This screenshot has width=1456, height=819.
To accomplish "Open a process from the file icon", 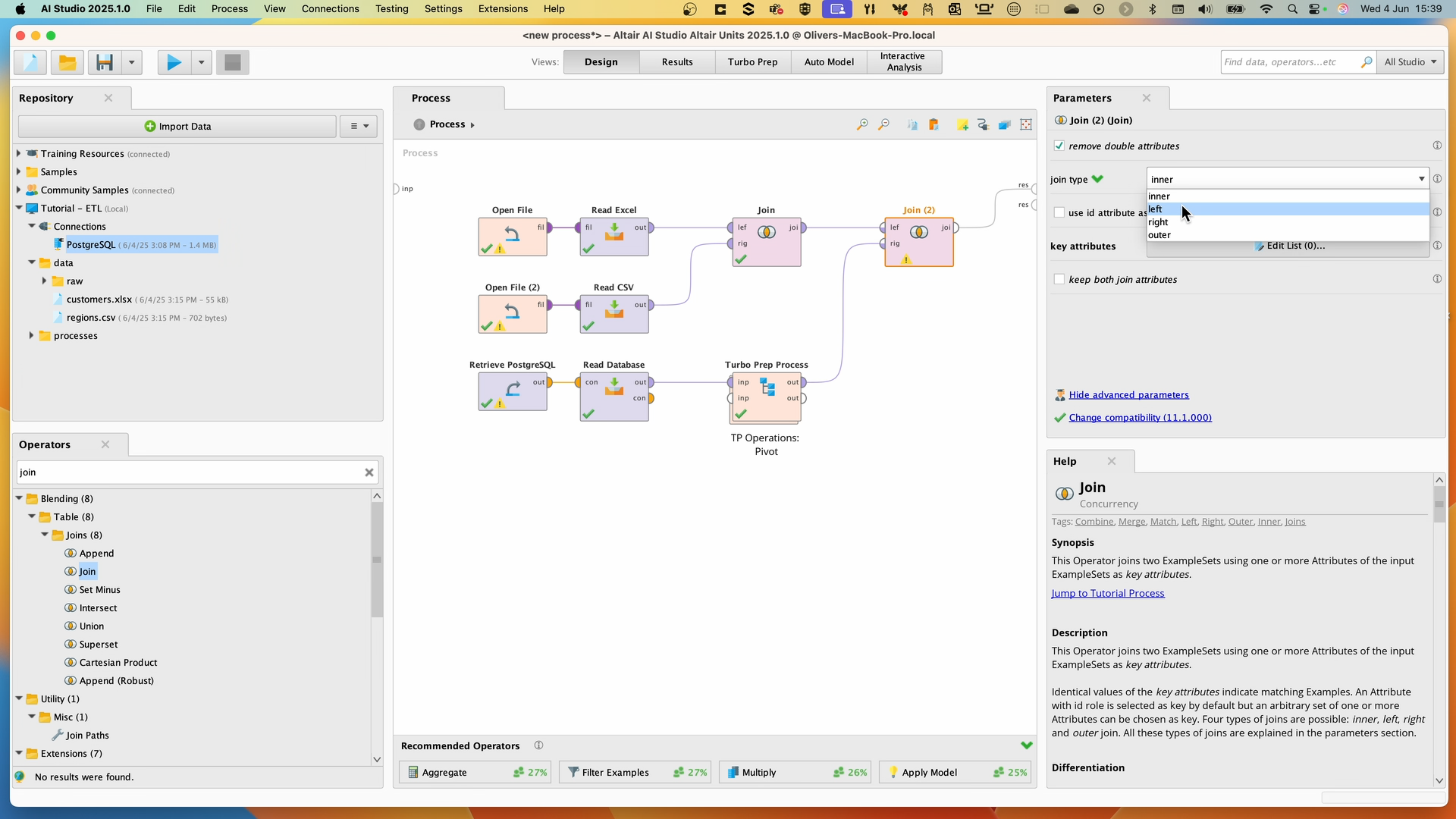I will click(67, 62).
